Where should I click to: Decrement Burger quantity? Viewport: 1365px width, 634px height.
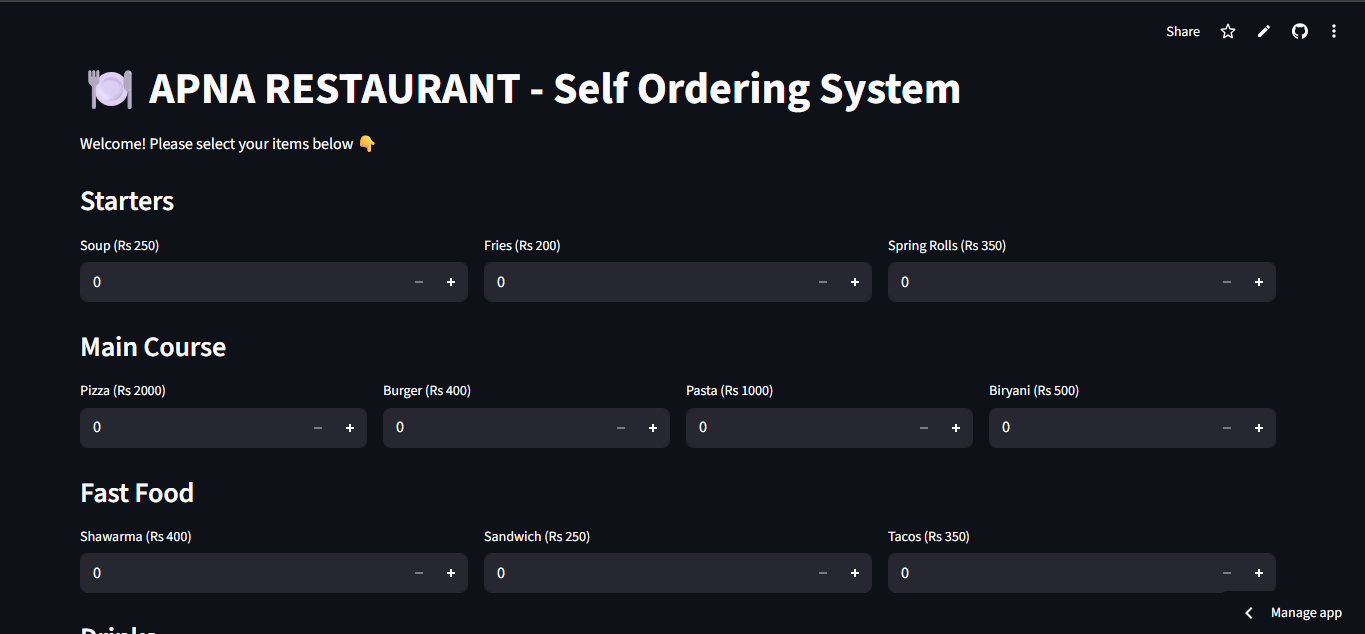[x=620, y=427]
